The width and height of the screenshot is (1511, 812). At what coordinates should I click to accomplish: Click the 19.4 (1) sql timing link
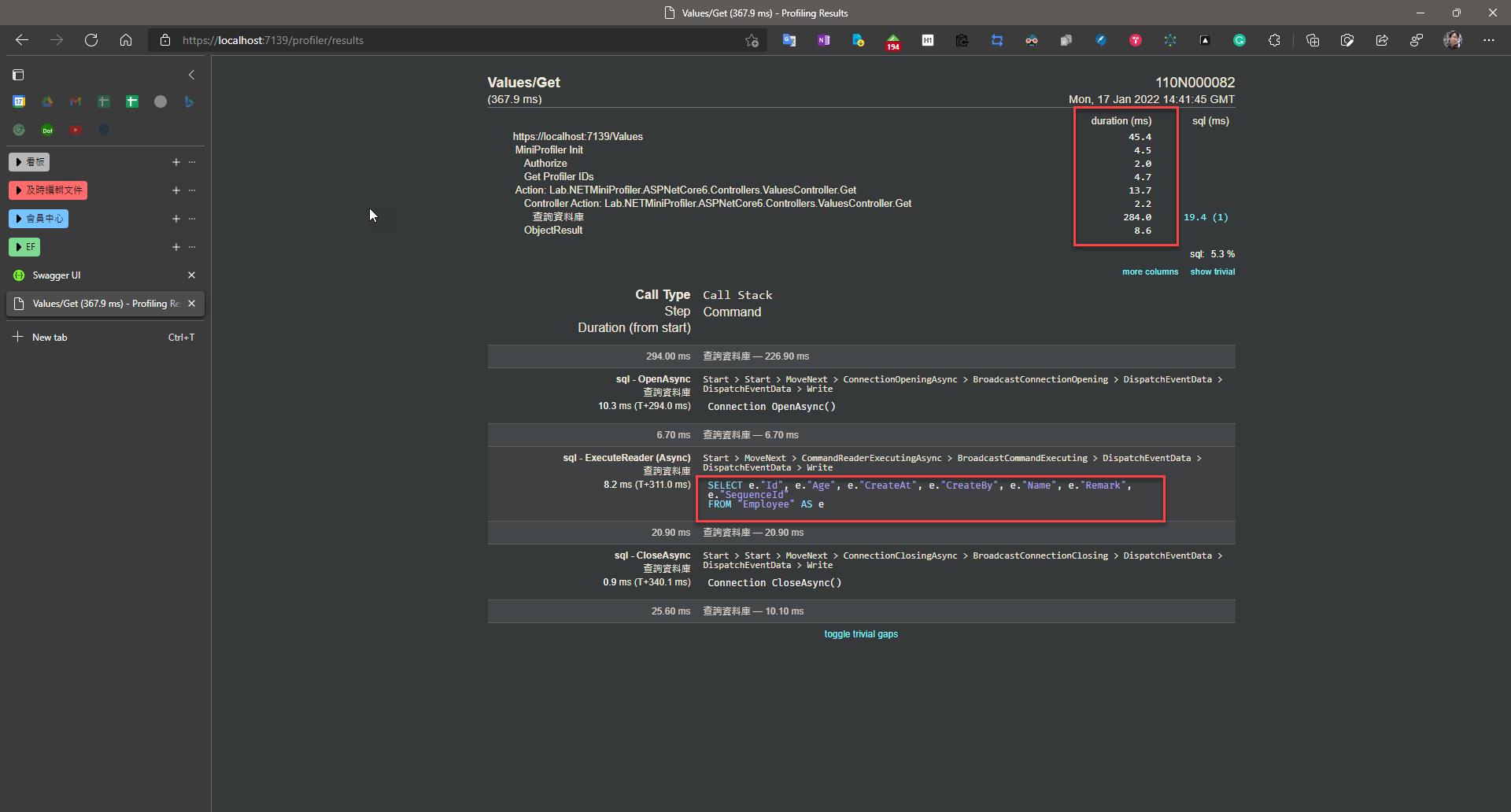(1206, 217)
